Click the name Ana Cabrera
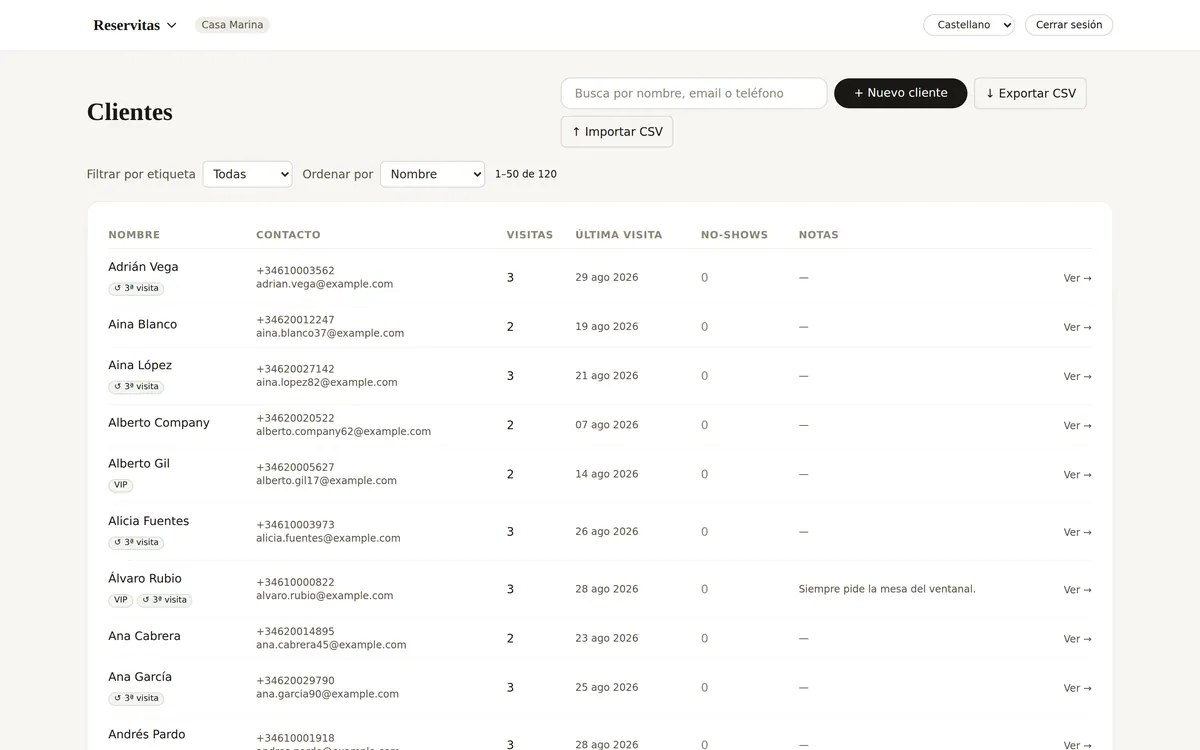 [x=144, y=636]
